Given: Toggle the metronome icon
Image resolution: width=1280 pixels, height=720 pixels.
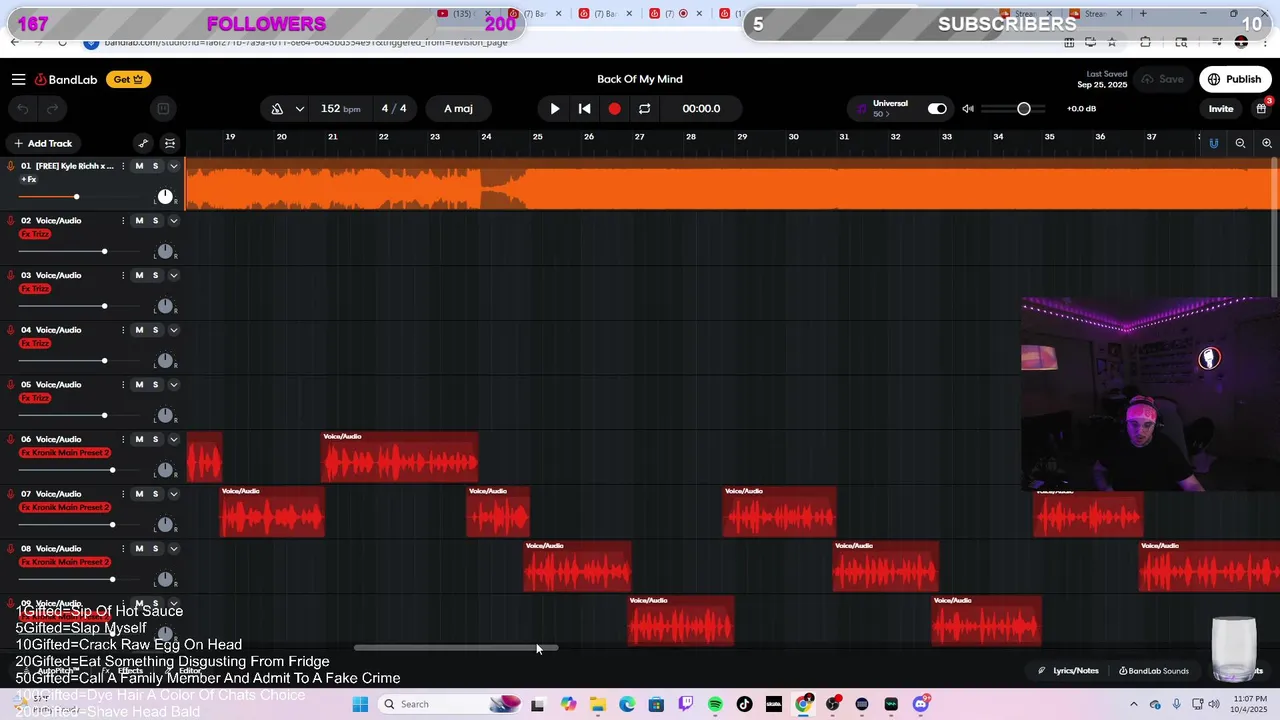Looking at the screenshot, I should [x=277, y=109].
